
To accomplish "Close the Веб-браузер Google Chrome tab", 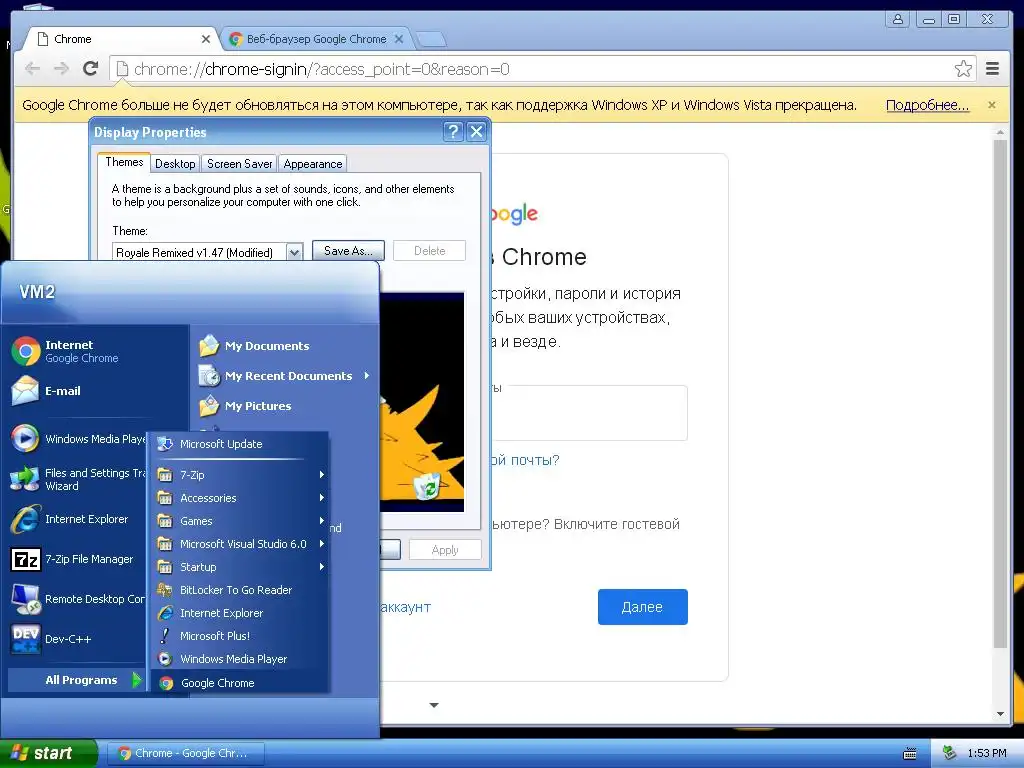I will [x=399, y=39].
